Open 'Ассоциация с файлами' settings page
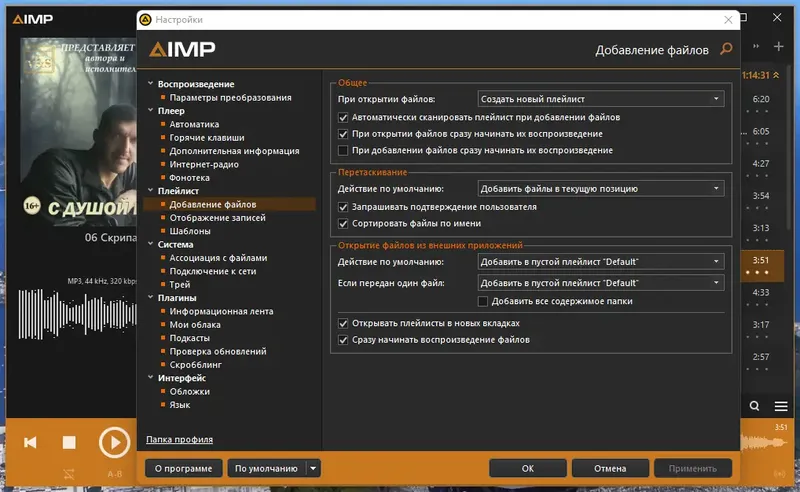Screen dimensions: 800x492 pyautogui.click(x=218, y=258)
